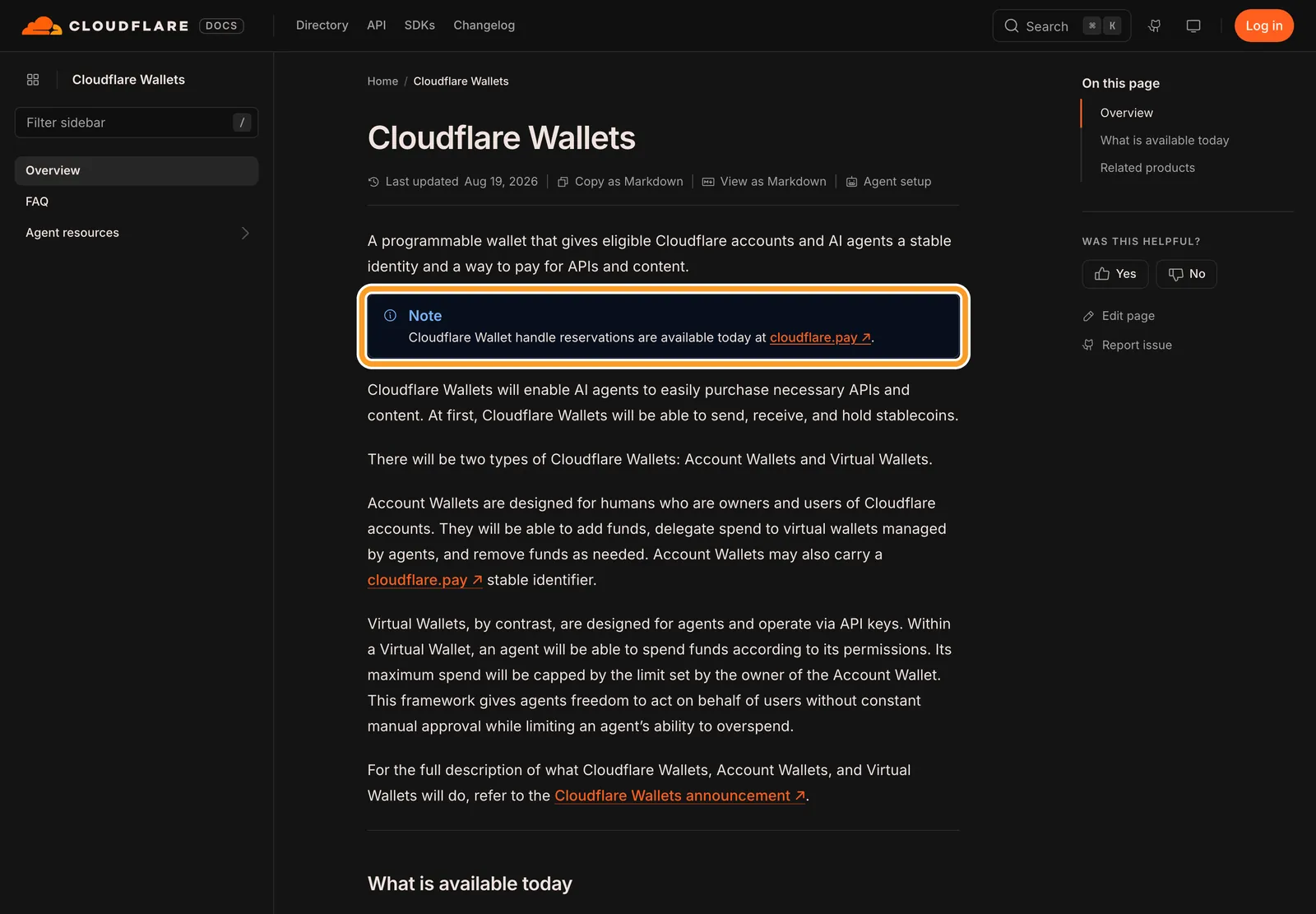
Task: Jump to What is available today section
Action: (x=1165, y=141)
